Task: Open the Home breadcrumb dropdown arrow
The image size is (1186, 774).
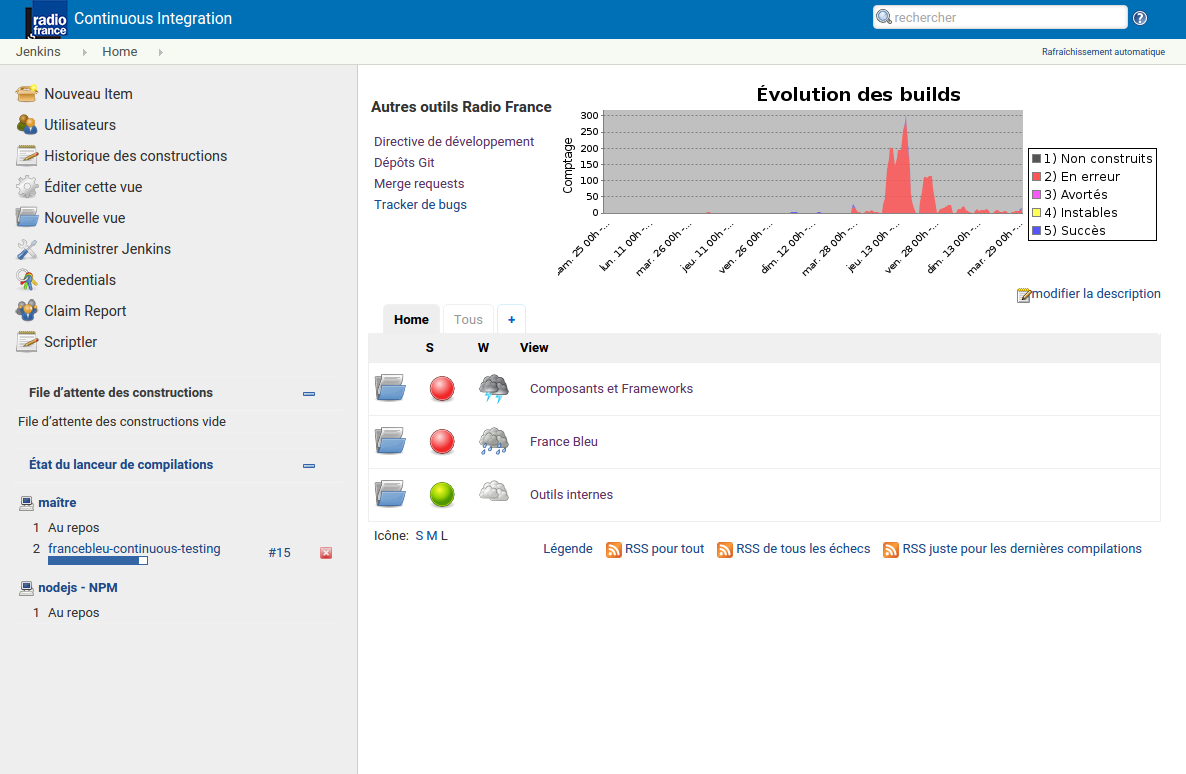Action: pyautogui.click(x=160, y=52)
